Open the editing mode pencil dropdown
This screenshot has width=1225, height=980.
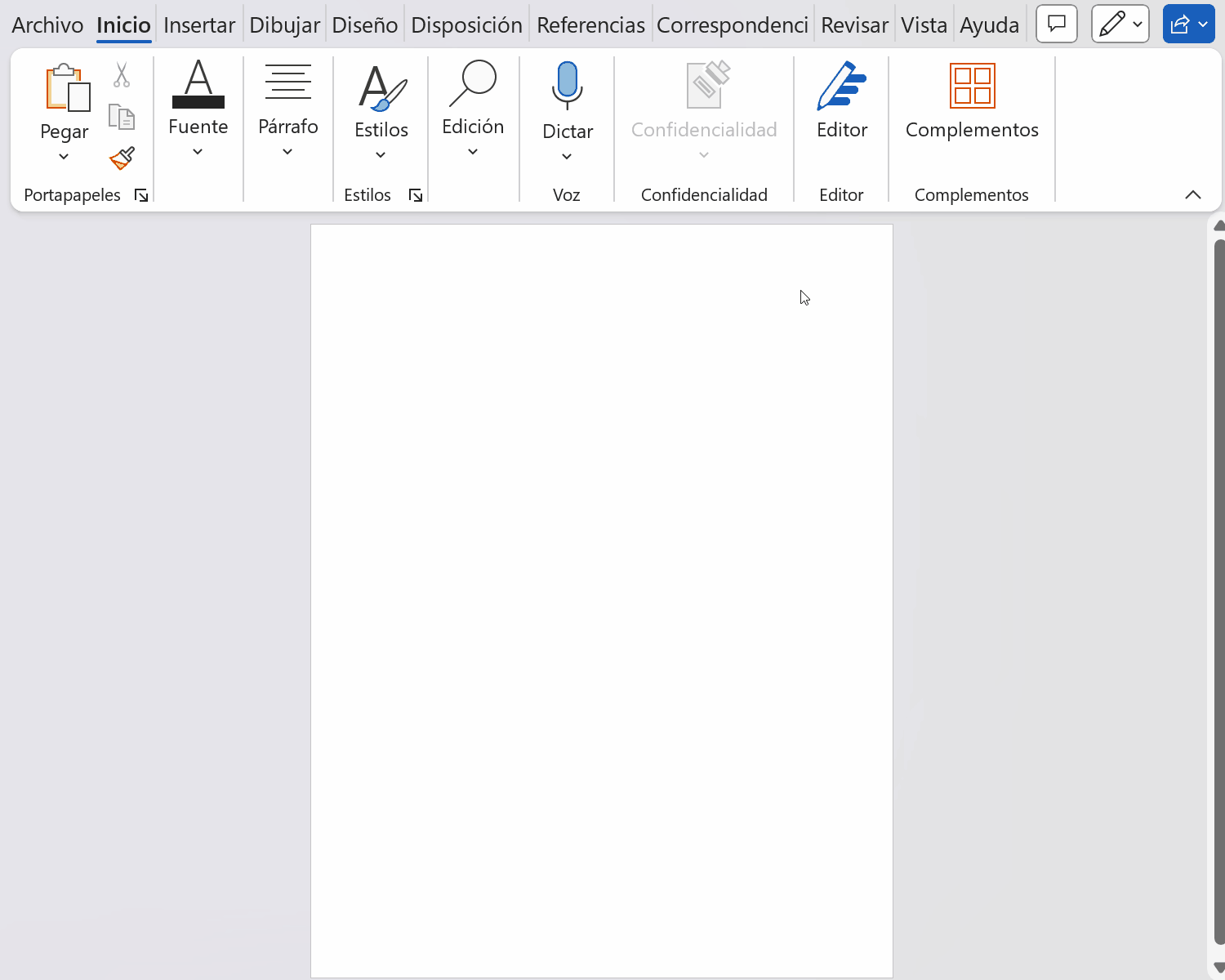coord(1120,24)
